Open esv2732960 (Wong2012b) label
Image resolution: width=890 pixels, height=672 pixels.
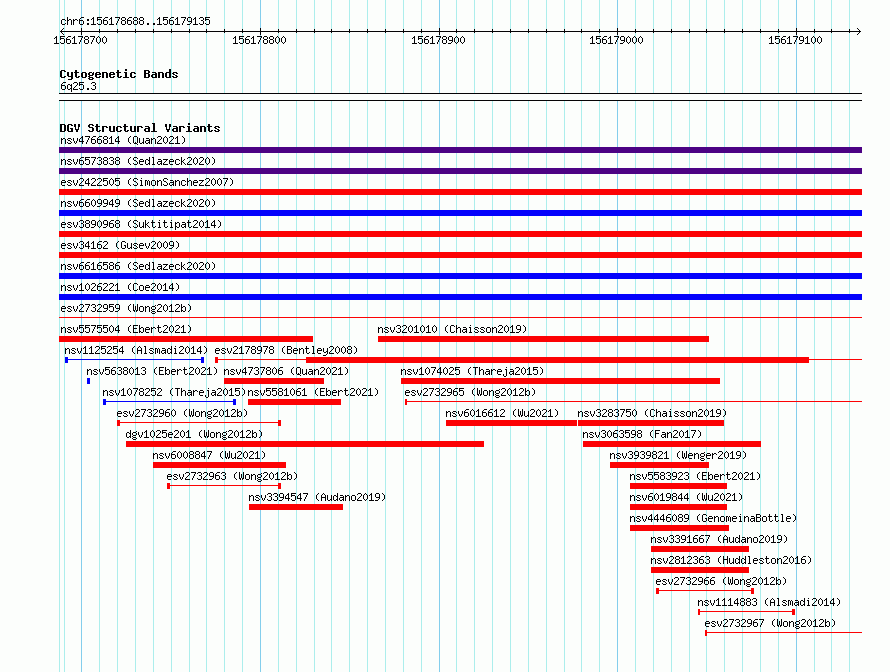[182, 413]
